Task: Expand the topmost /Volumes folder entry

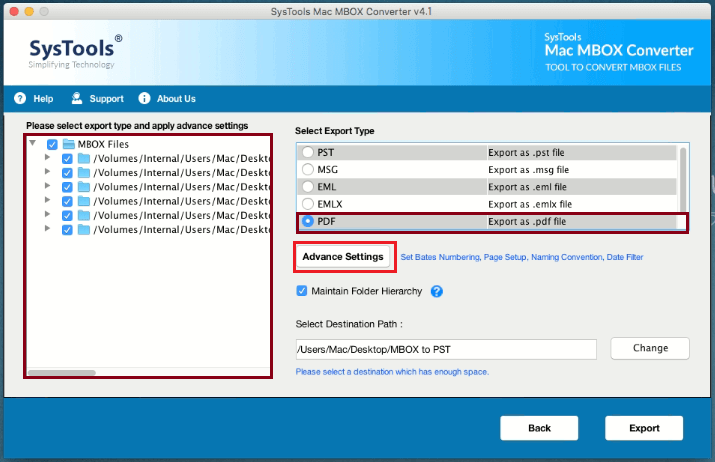Action: pyautogui.click(x=47, y=157)
